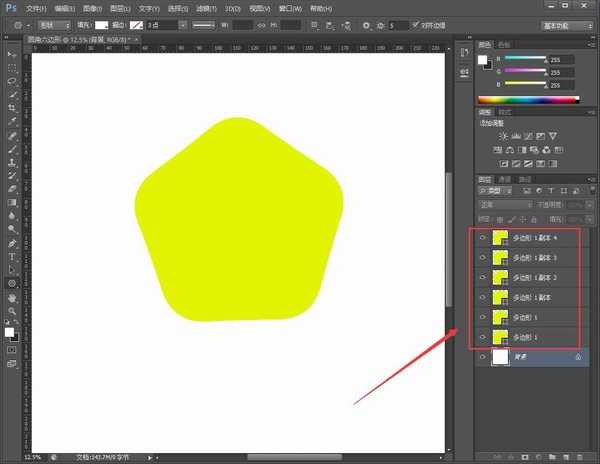The image size is (600, 464).
Task: Click the 填充 fill color swatch in options bar
Action: point(101,24)
